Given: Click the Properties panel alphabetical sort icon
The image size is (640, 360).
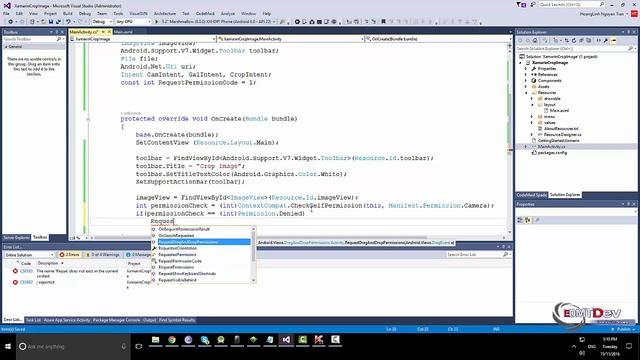Looking at the screenshot, I should point(528,220).
